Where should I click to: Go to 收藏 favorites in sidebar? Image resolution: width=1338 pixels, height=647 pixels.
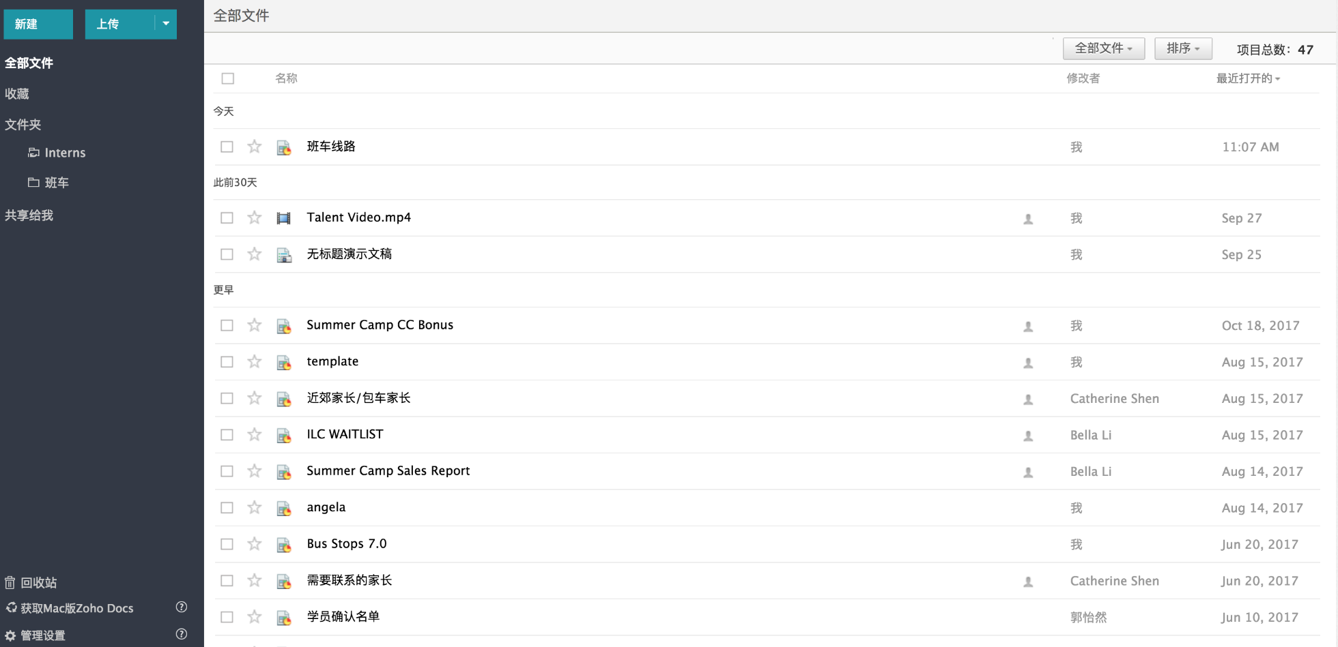17,94
